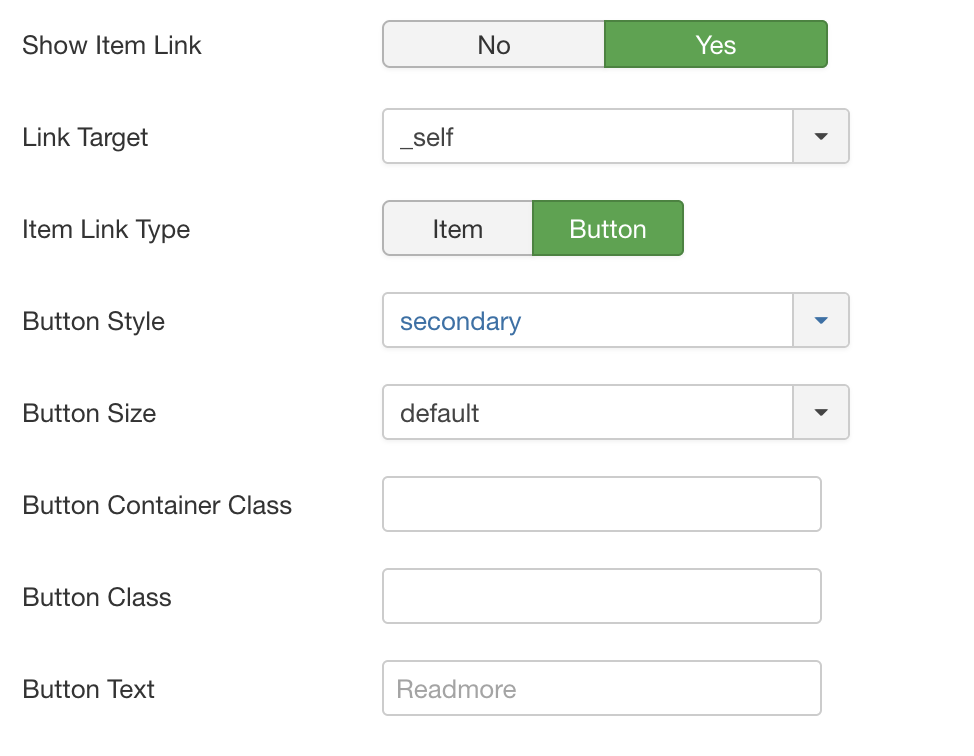Click the Show Item Link label
This screenshot has height=756, width=974.
[112, 45]
